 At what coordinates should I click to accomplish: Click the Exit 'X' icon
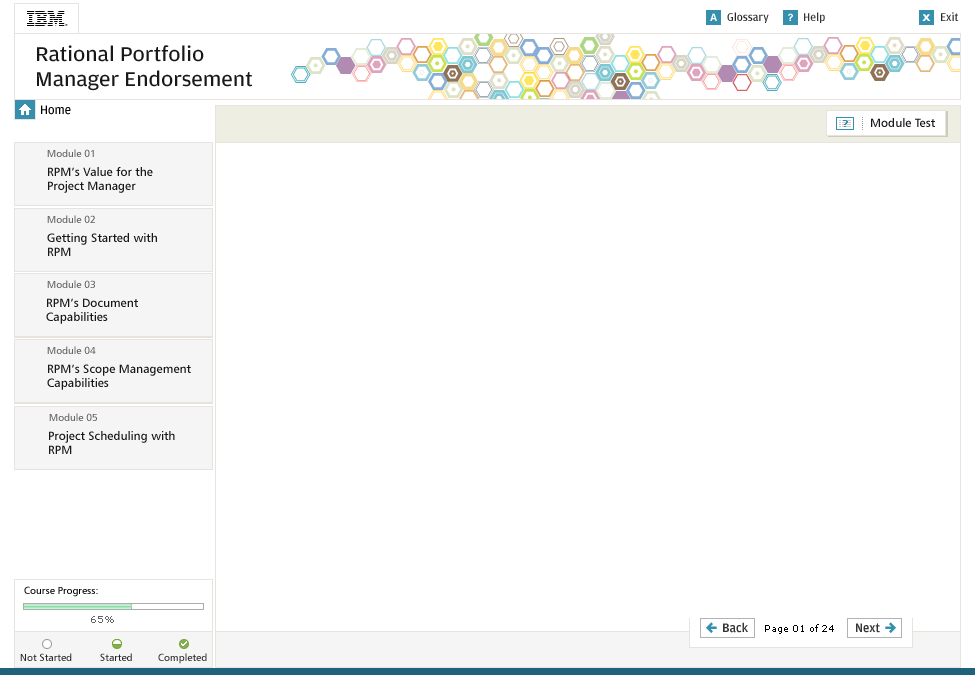926,17
